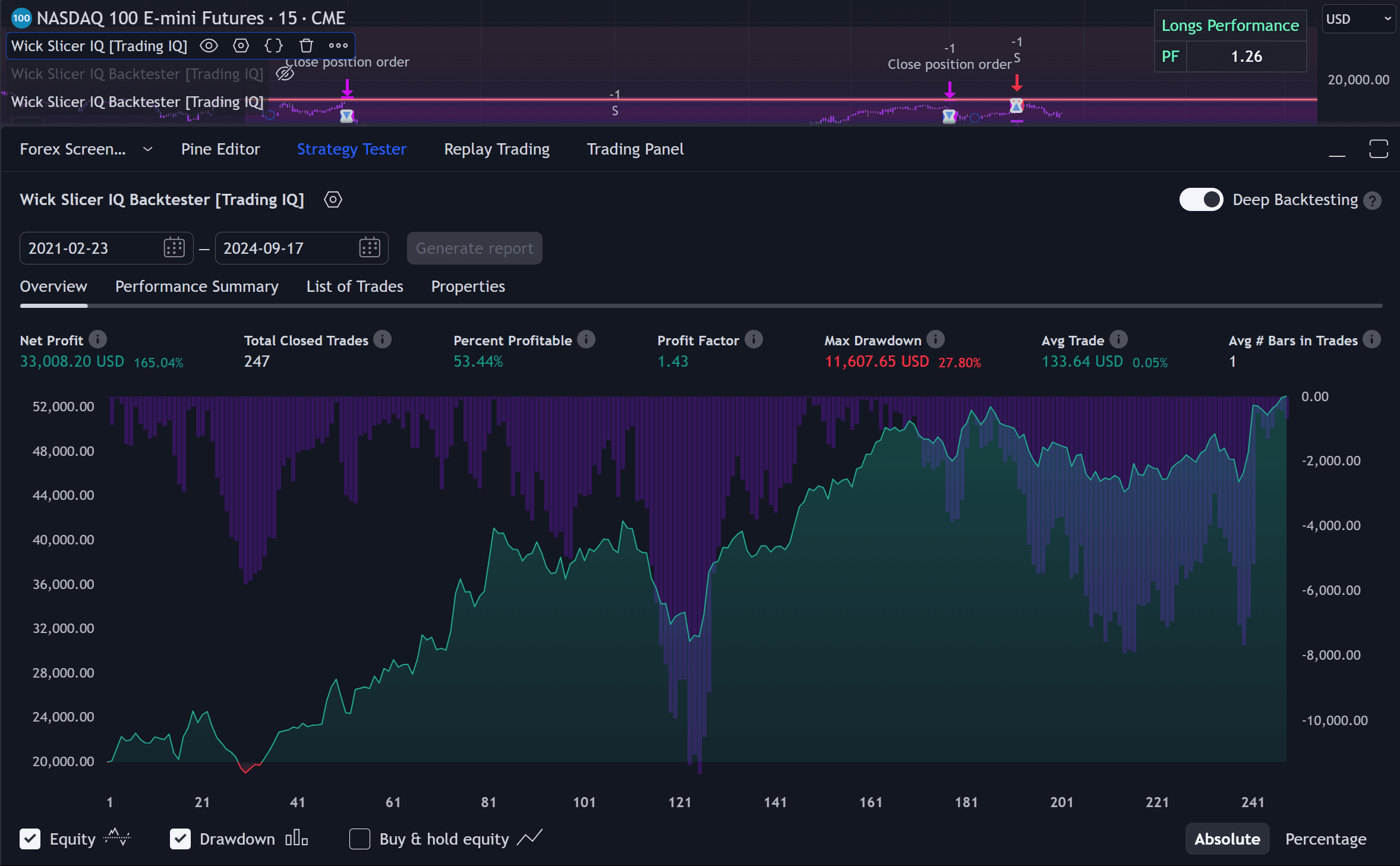Select the Properties tab

click(468, 286)
